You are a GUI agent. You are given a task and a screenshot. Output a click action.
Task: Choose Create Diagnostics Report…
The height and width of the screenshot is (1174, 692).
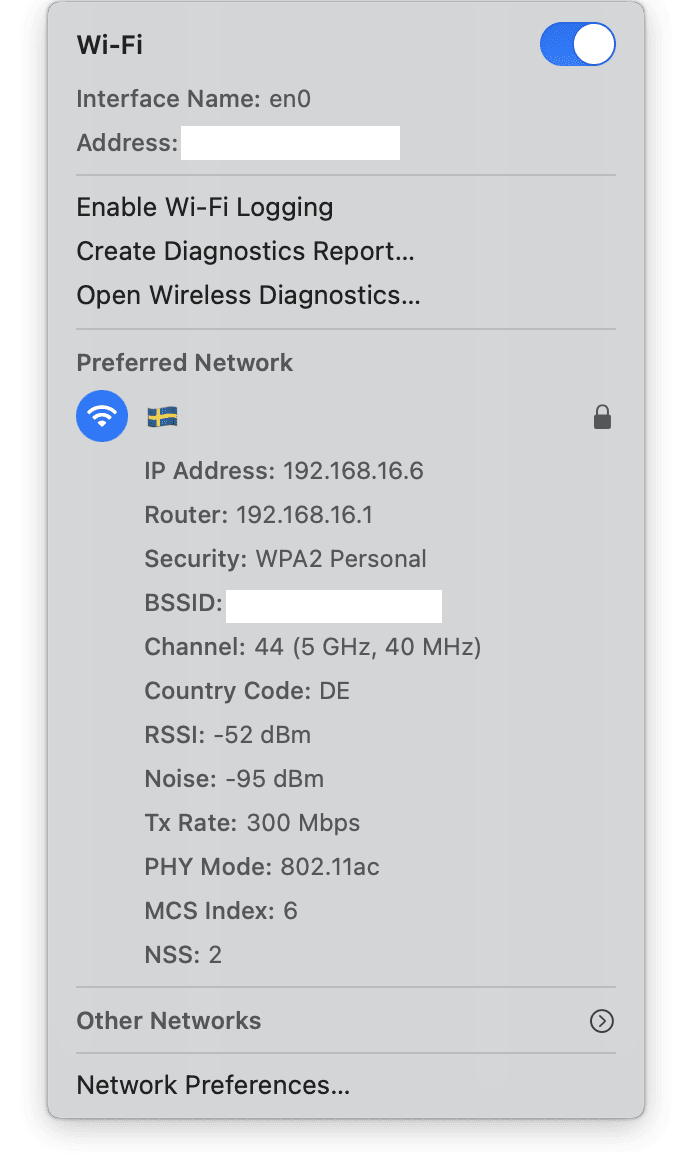pyautogui.click(x=245, y=251)
